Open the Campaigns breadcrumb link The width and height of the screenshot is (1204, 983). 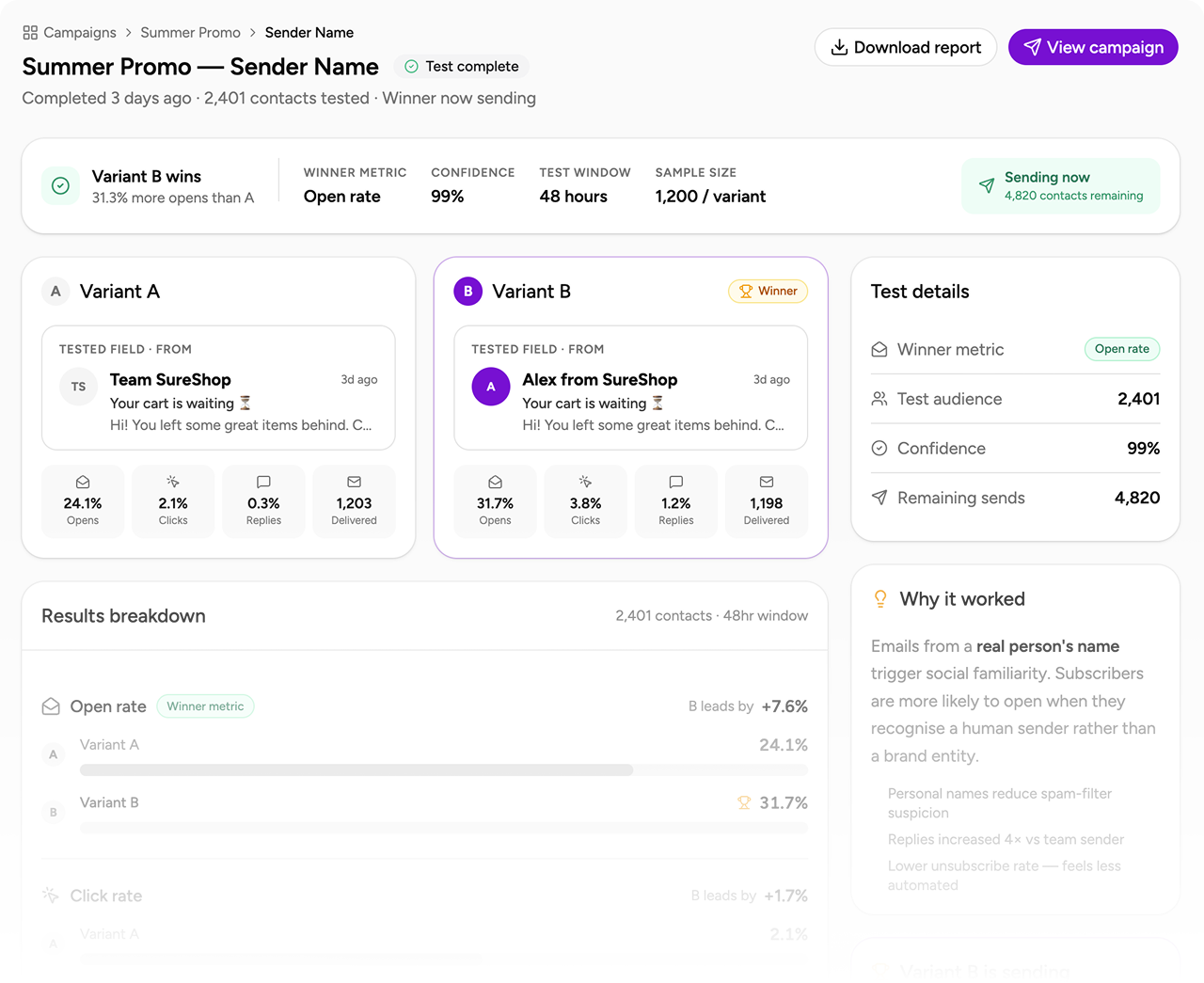point(80,33)
